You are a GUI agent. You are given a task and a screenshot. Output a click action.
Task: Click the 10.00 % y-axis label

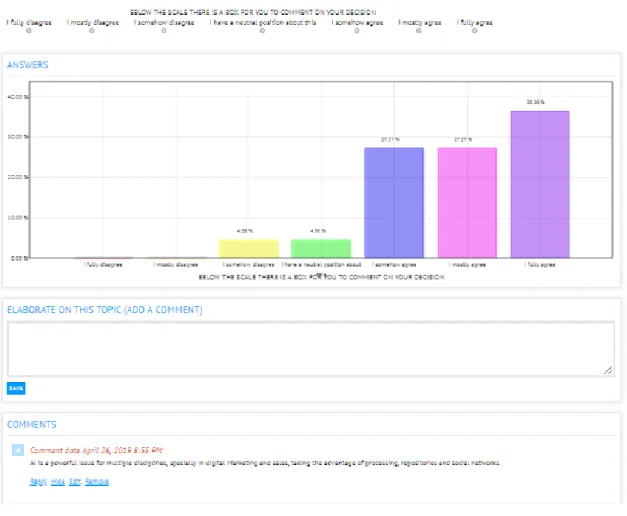click(18, 218)
